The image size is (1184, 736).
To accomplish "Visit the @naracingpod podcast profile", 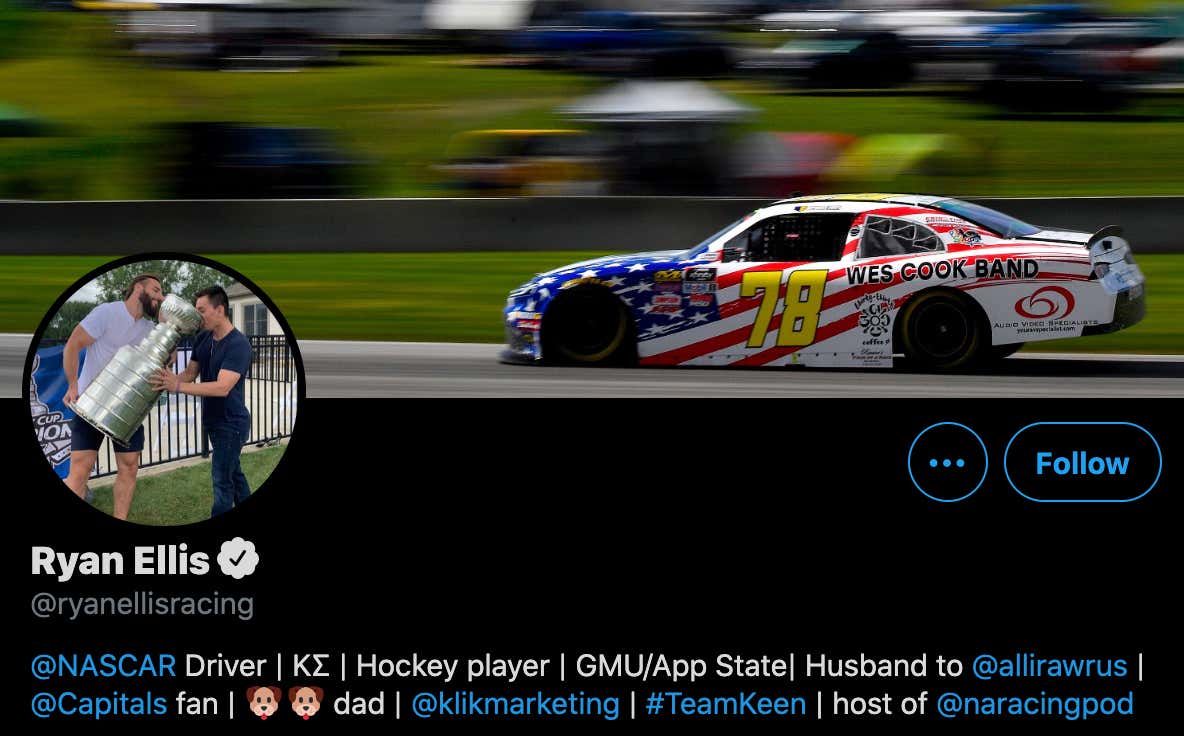I will pyautogui.click(x=1034, y=704).
